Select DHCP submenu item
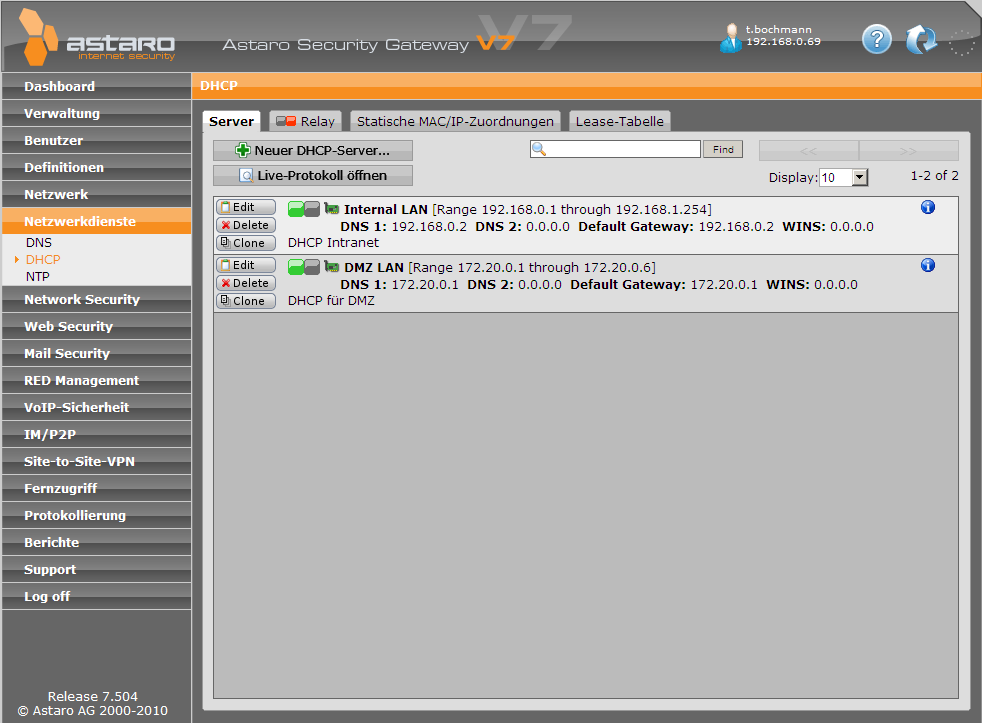This screenshot has width=982, height=723. pos(43,259)
